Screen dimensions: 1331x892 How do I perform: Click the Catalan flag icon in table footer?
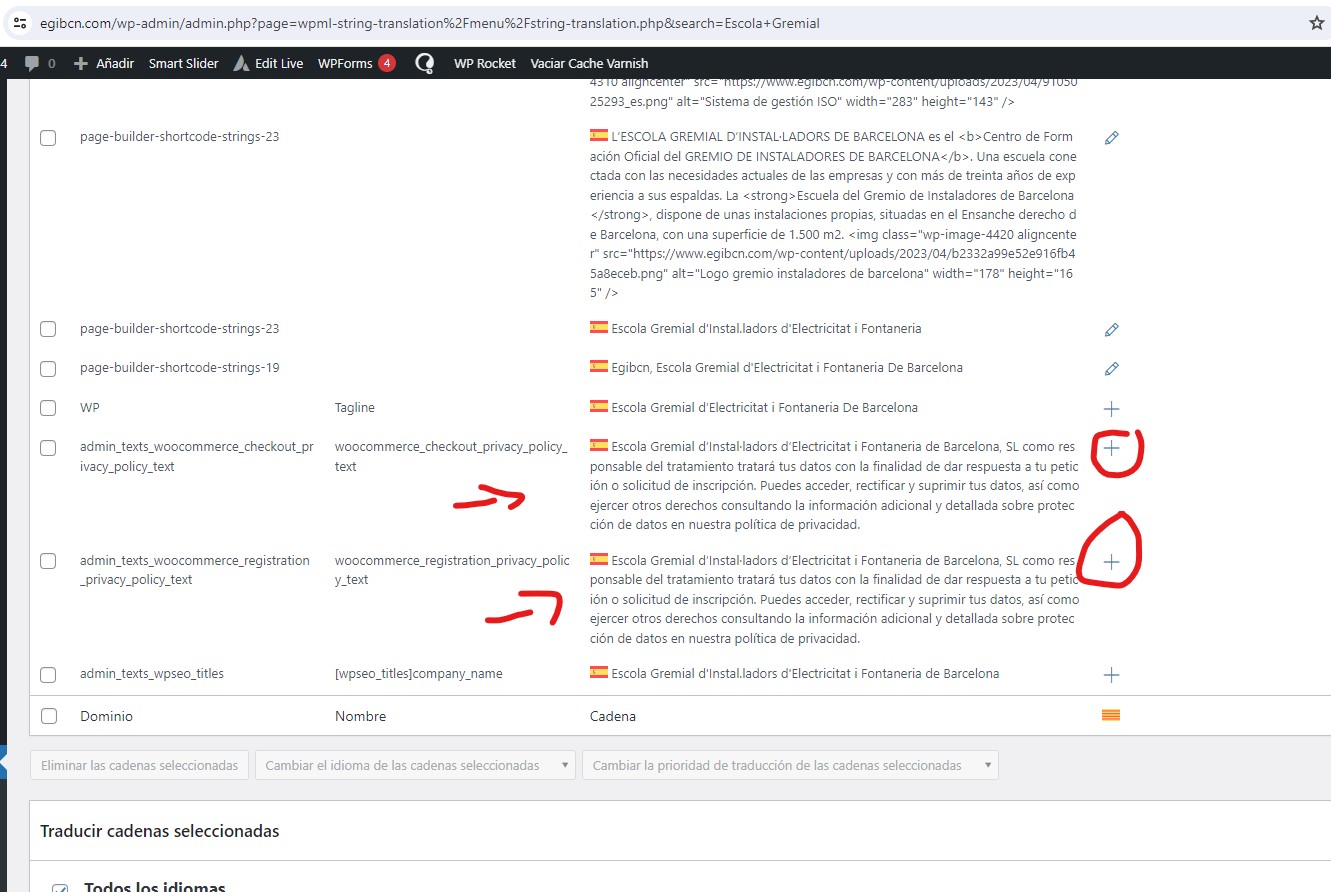coord(1110,715)
